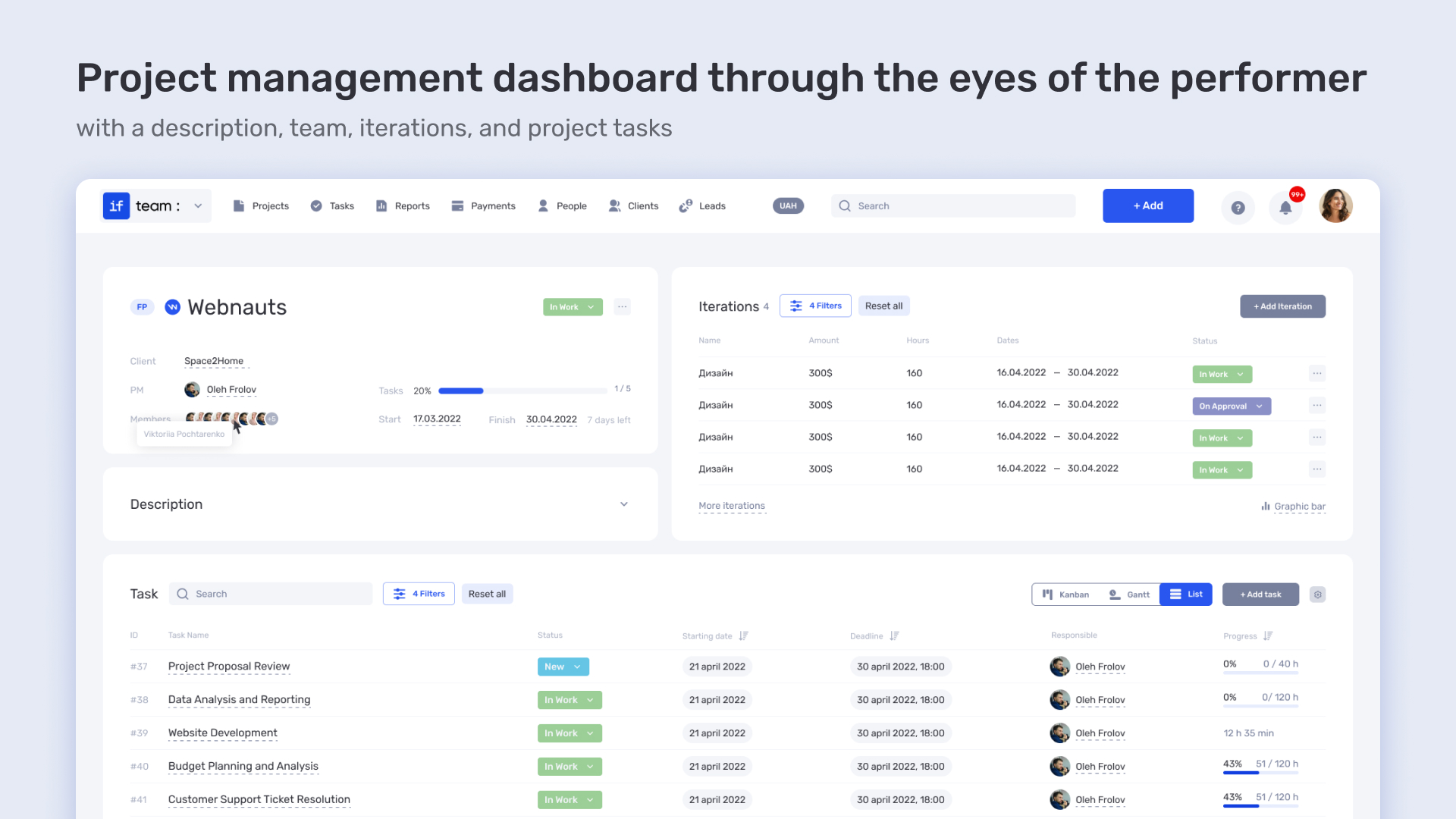1456x819 pixels.
Task: Open the notifications bell icon
Action: (1285, 207)
